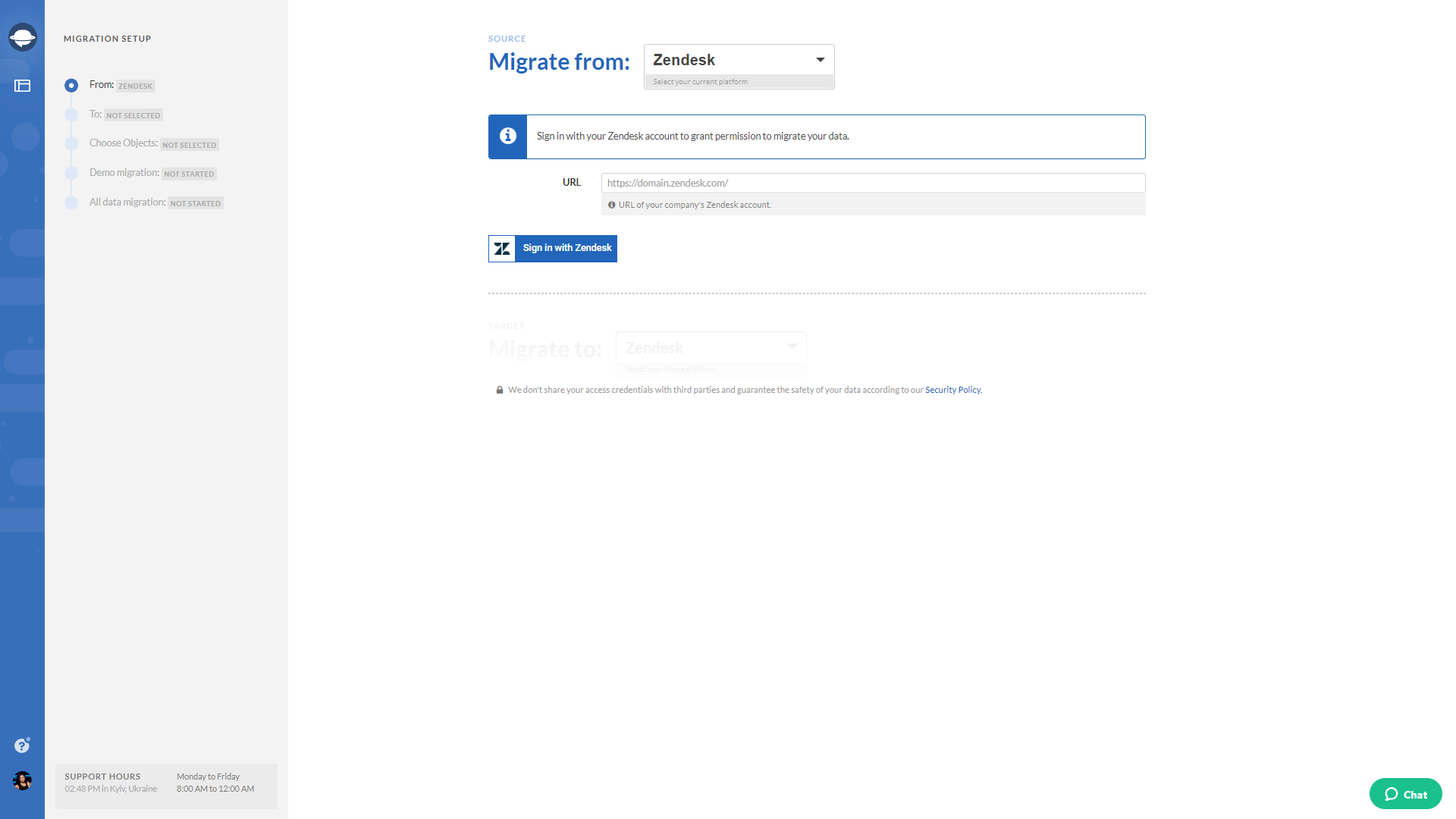
Task: Open the Security Policy link
Action: coord(952,389)
